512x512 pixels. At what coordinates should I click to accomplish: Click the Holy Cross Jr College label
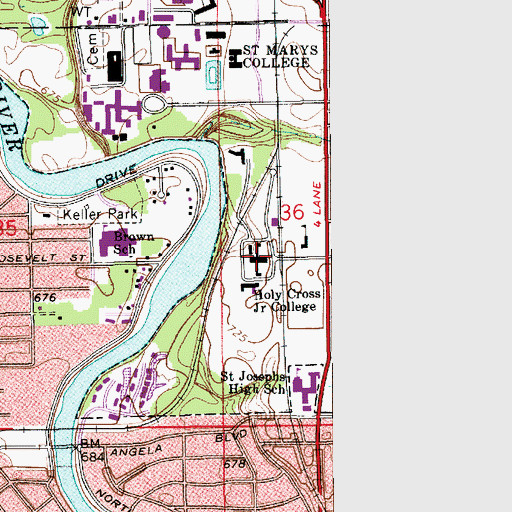pos(287,300)
